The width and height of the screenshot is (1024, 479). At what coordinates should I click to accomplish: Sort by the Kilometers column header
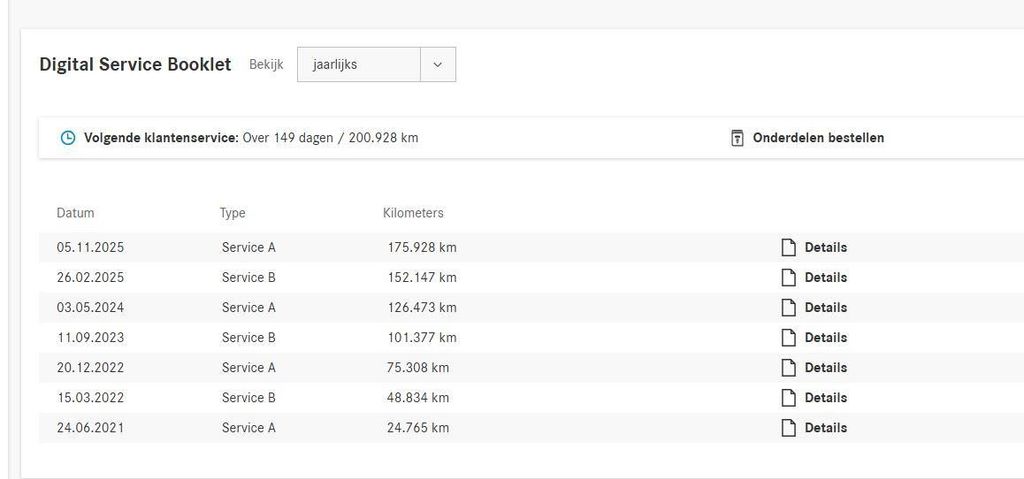(x=413, y=213)
